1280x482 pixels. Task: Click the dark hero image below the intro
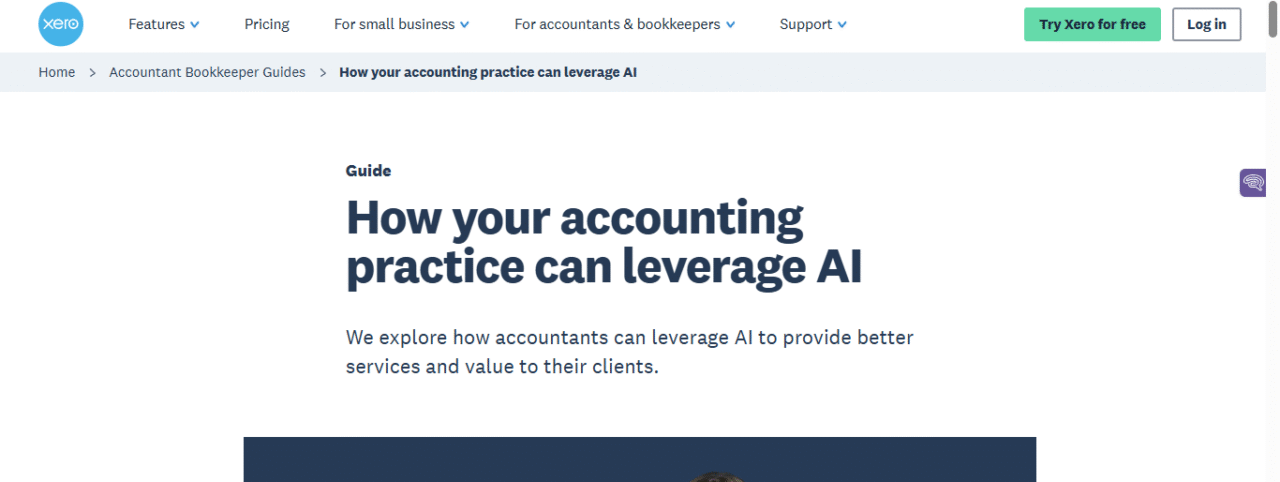[640, 460]
